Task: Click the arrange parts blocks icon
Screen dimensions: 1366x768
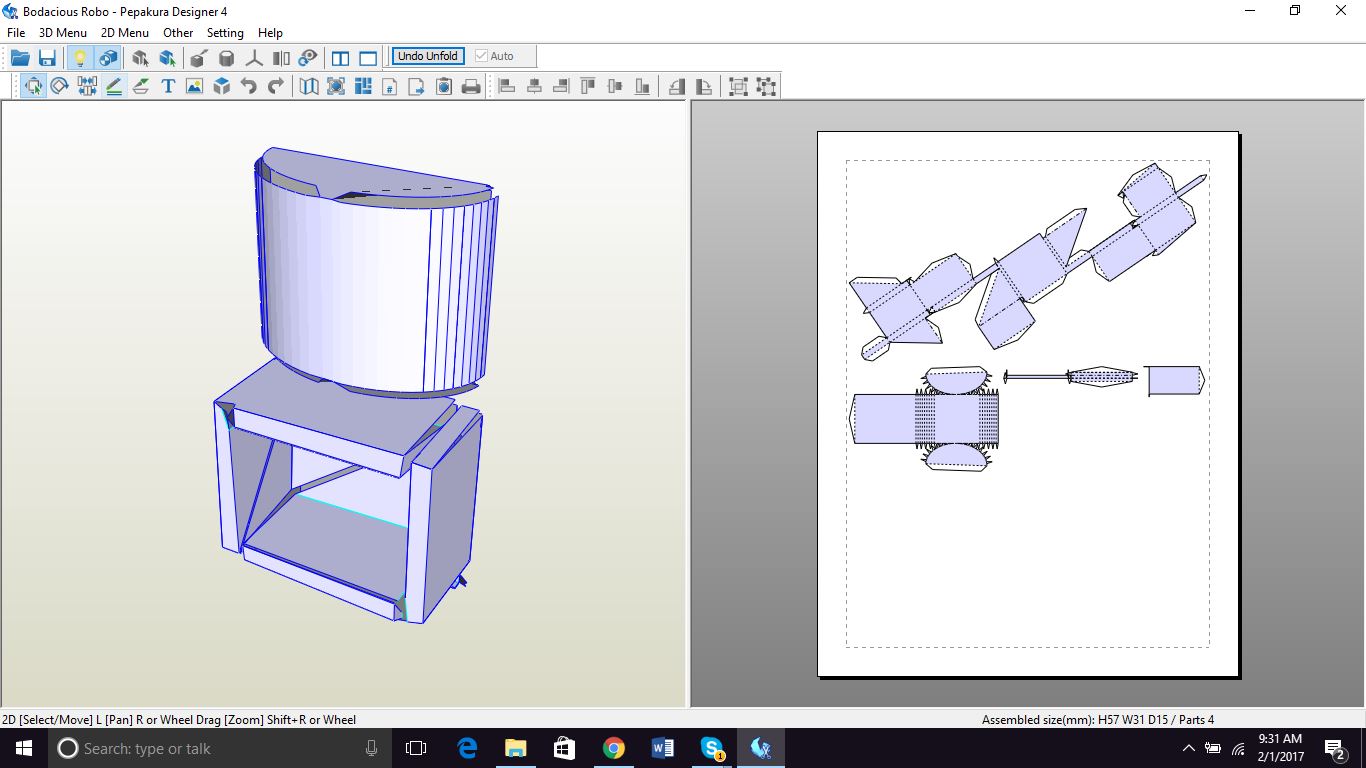Action: [x=363, y=86]
